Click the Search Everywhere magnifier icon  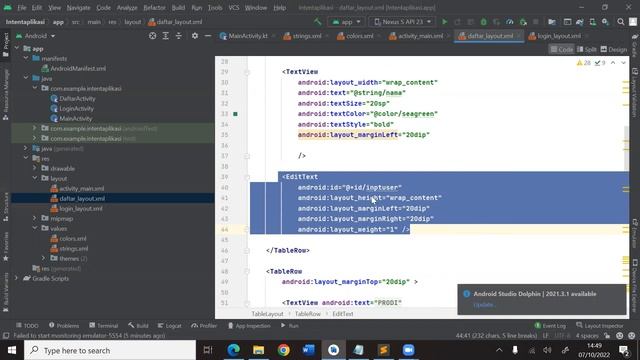(620, 22)
